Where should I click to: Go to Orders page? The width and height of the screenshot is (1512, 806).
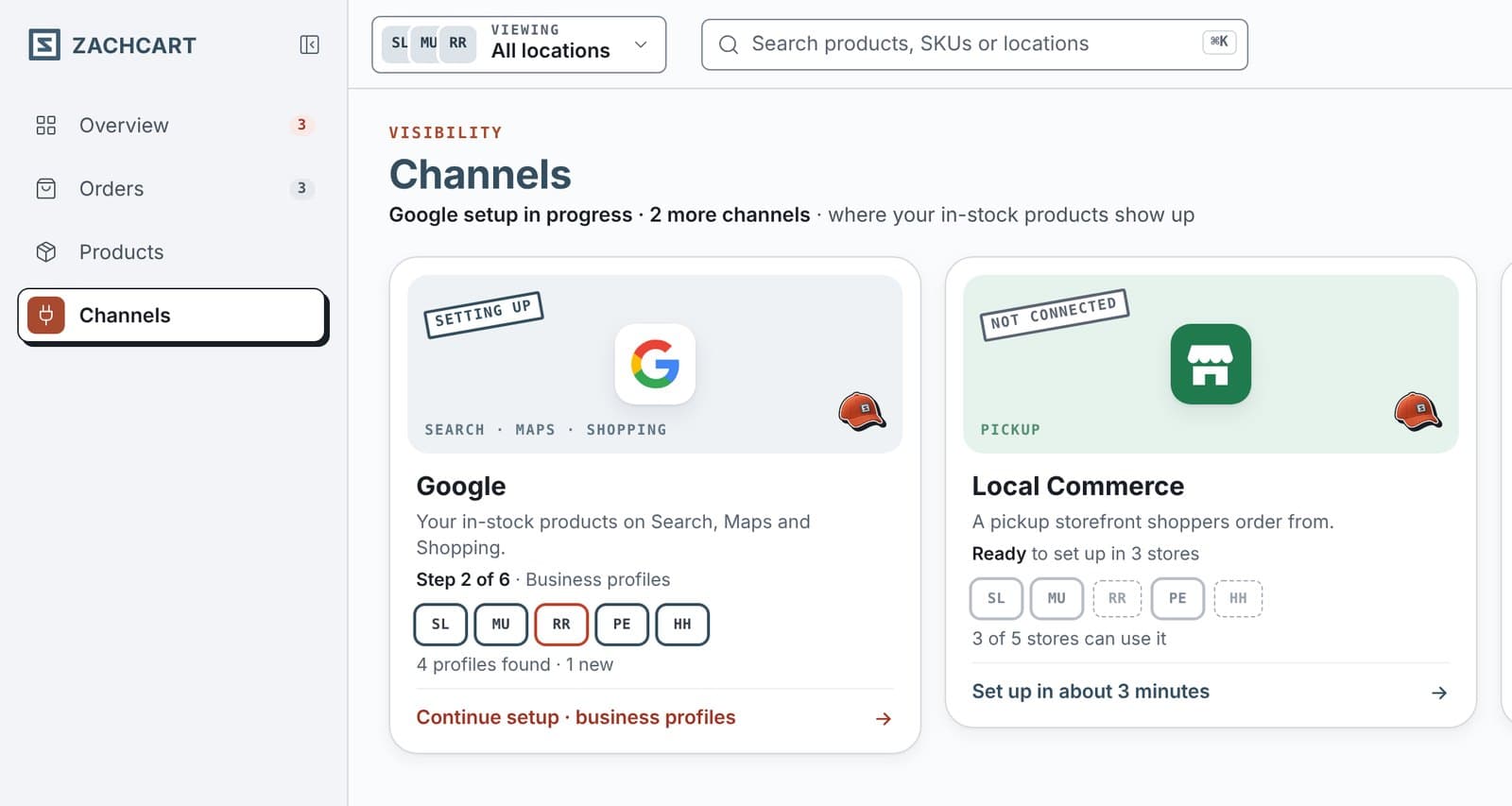[x=174, y=188]
